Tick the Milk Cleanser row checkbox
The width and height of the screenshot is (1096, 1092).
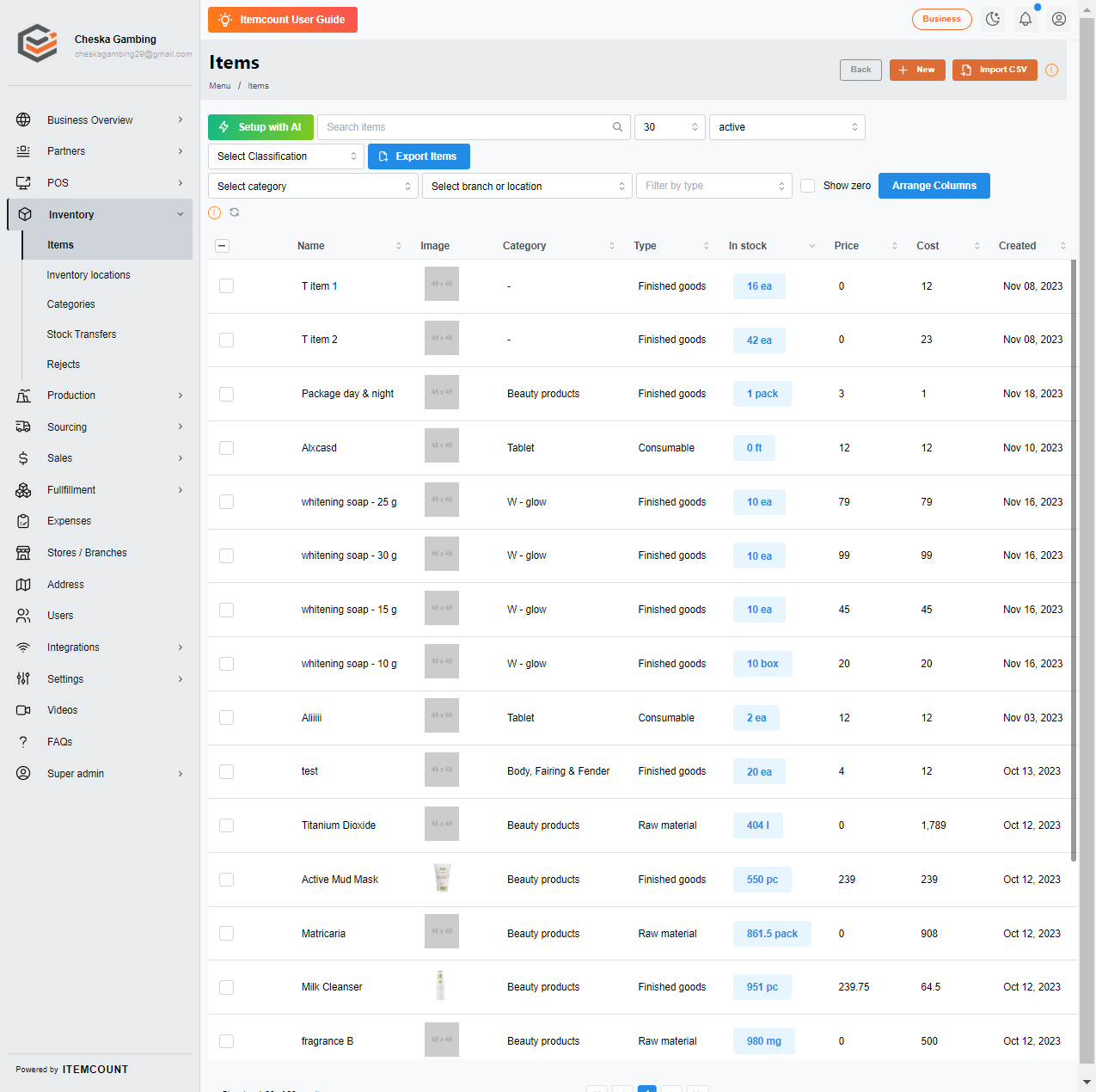point(226,987)
